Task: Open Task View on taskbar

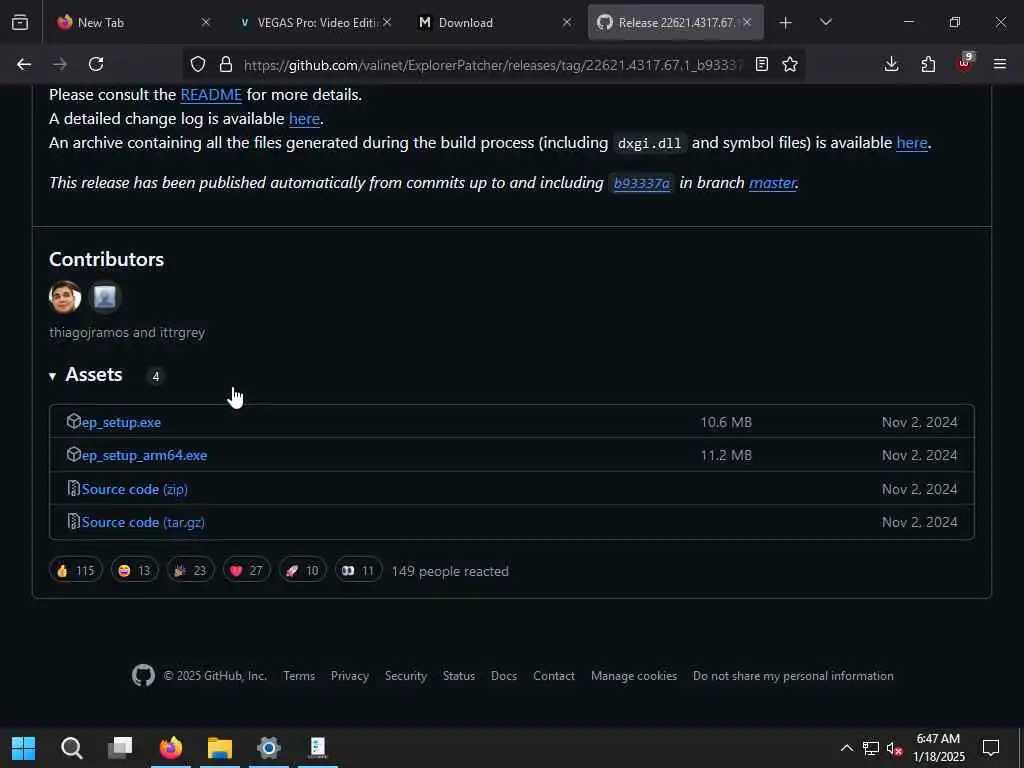Action: 120,748
